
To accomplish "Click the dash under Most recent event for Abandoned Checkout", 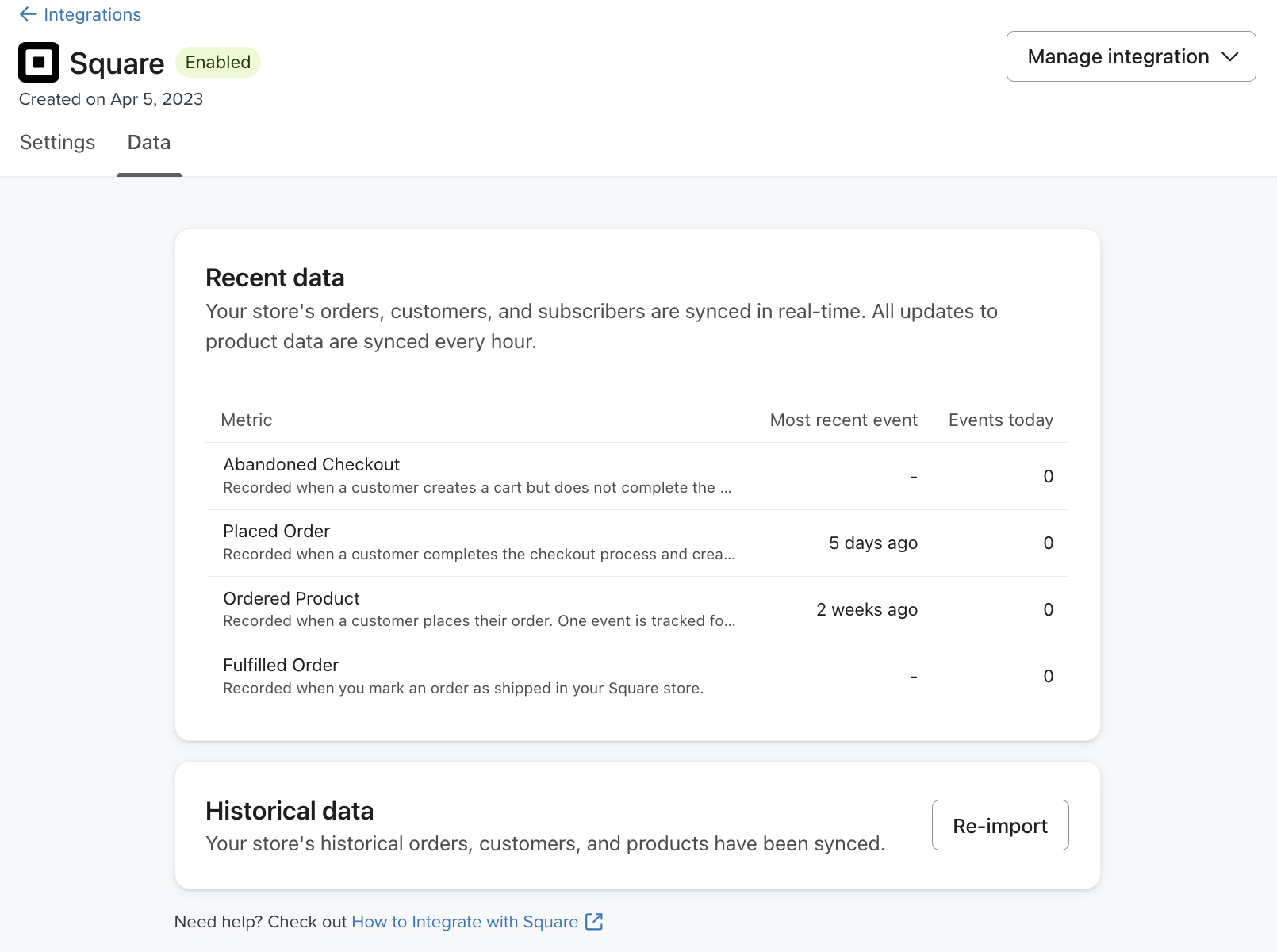I will (x=914, y=476).
